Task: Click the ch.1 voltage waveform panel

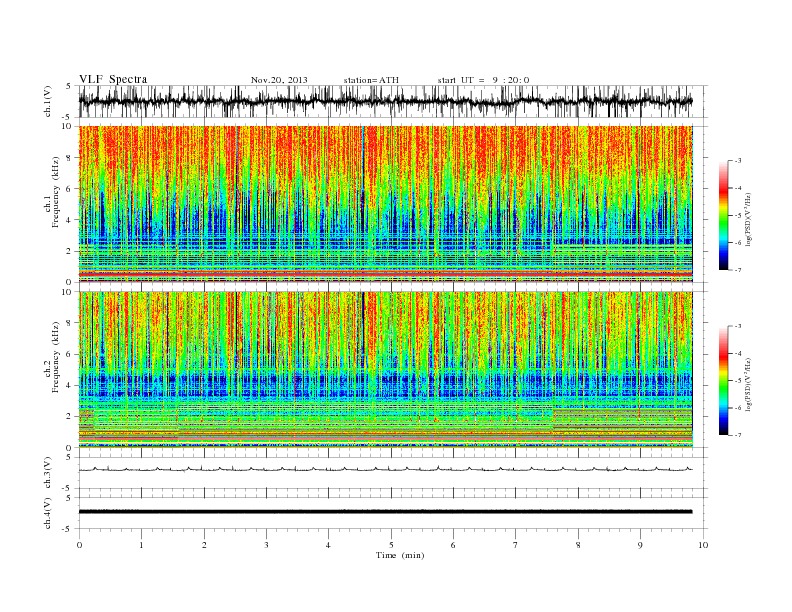Action: (393, 101)
